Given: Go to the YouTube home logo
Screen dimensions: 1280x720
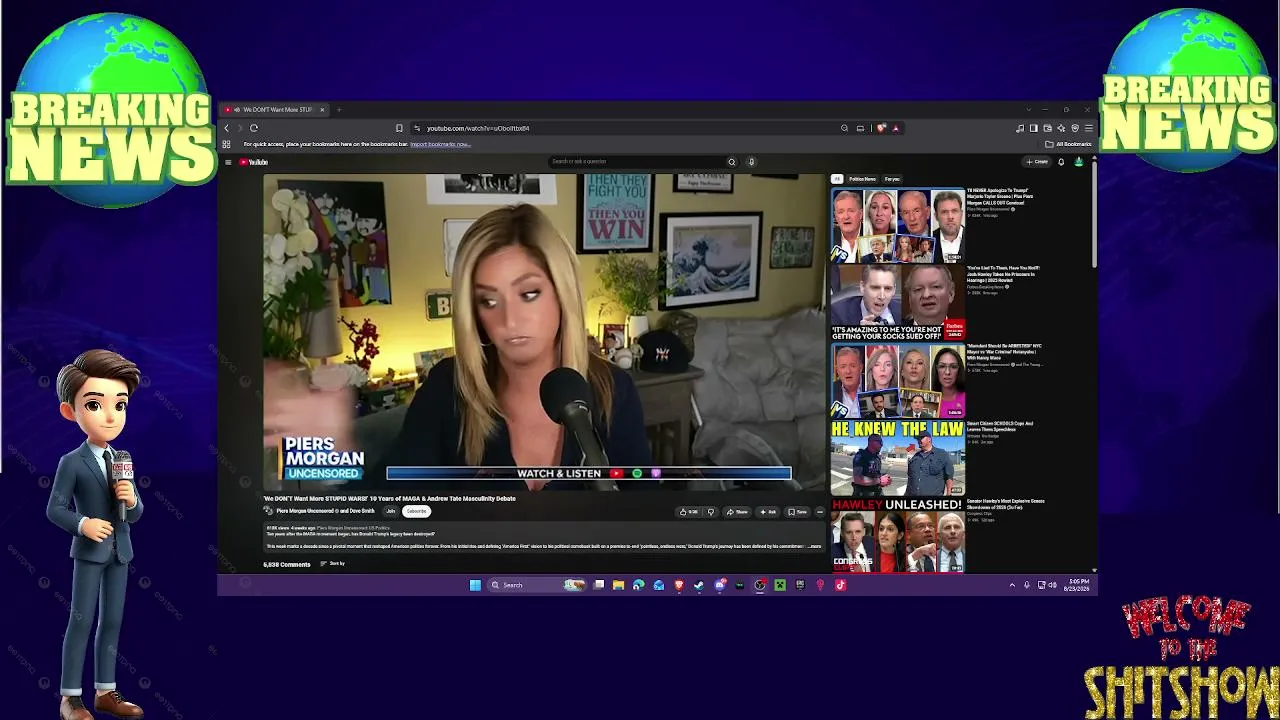Looking at the screenshot, I should 254,162.
